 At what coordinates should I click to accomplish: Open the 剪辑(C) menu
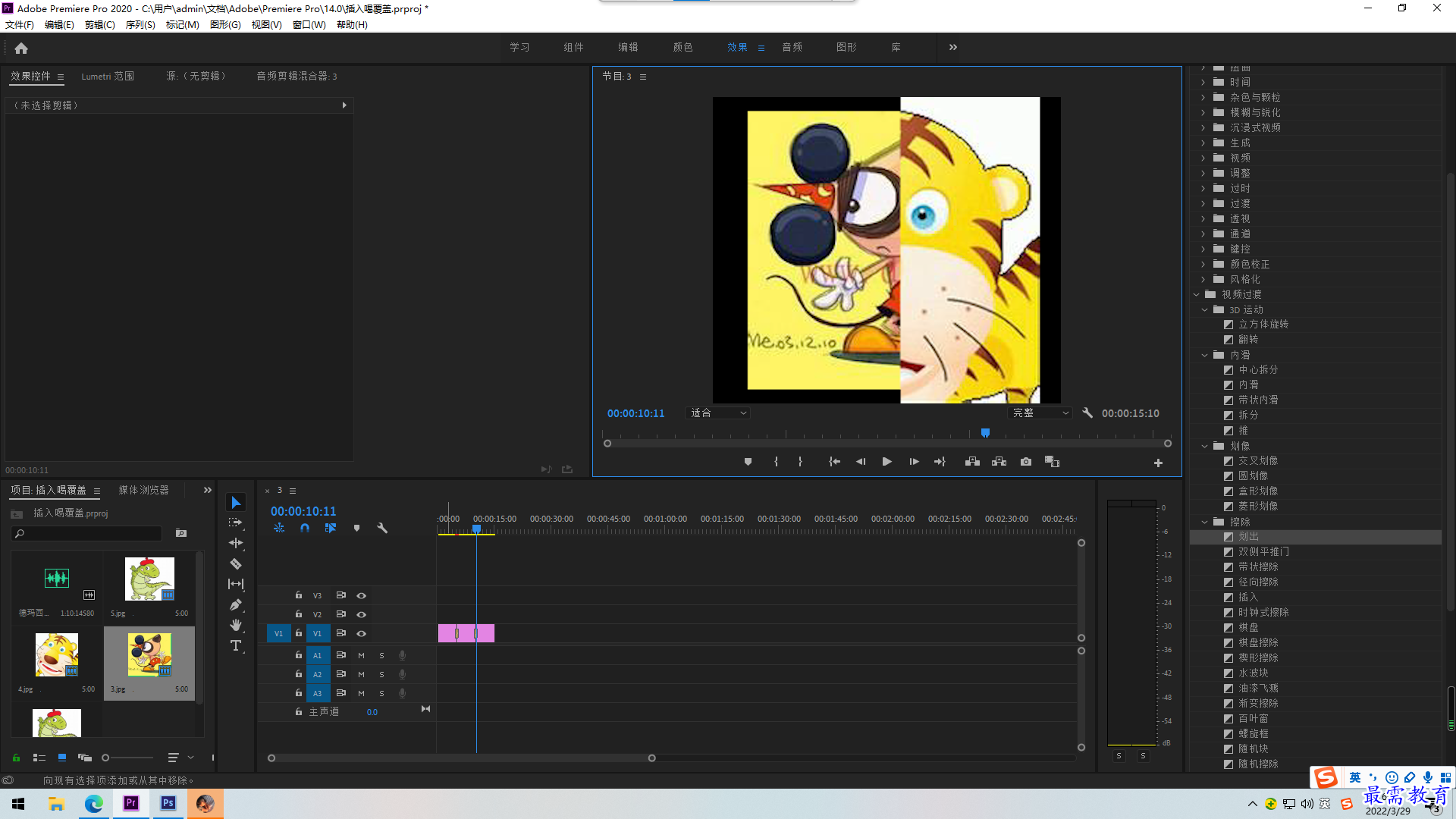tap(100, 25)
